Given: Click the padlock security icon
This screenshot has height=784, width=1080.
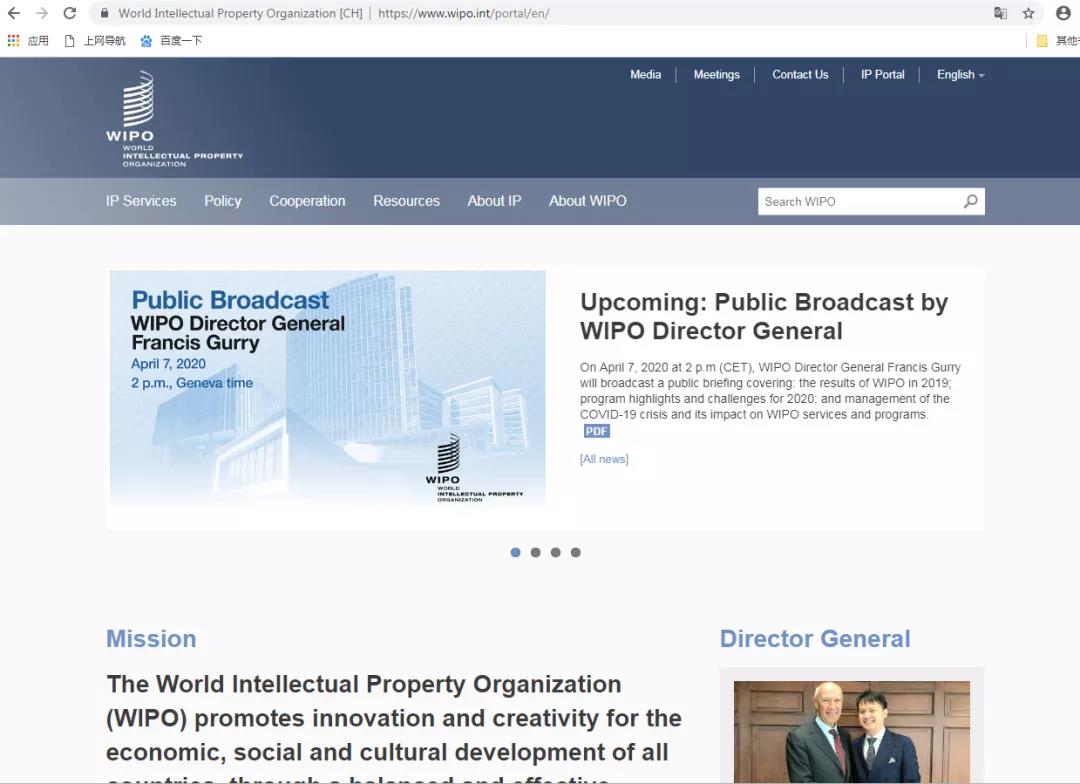Looking at the screenshot, I should [105, 13].
